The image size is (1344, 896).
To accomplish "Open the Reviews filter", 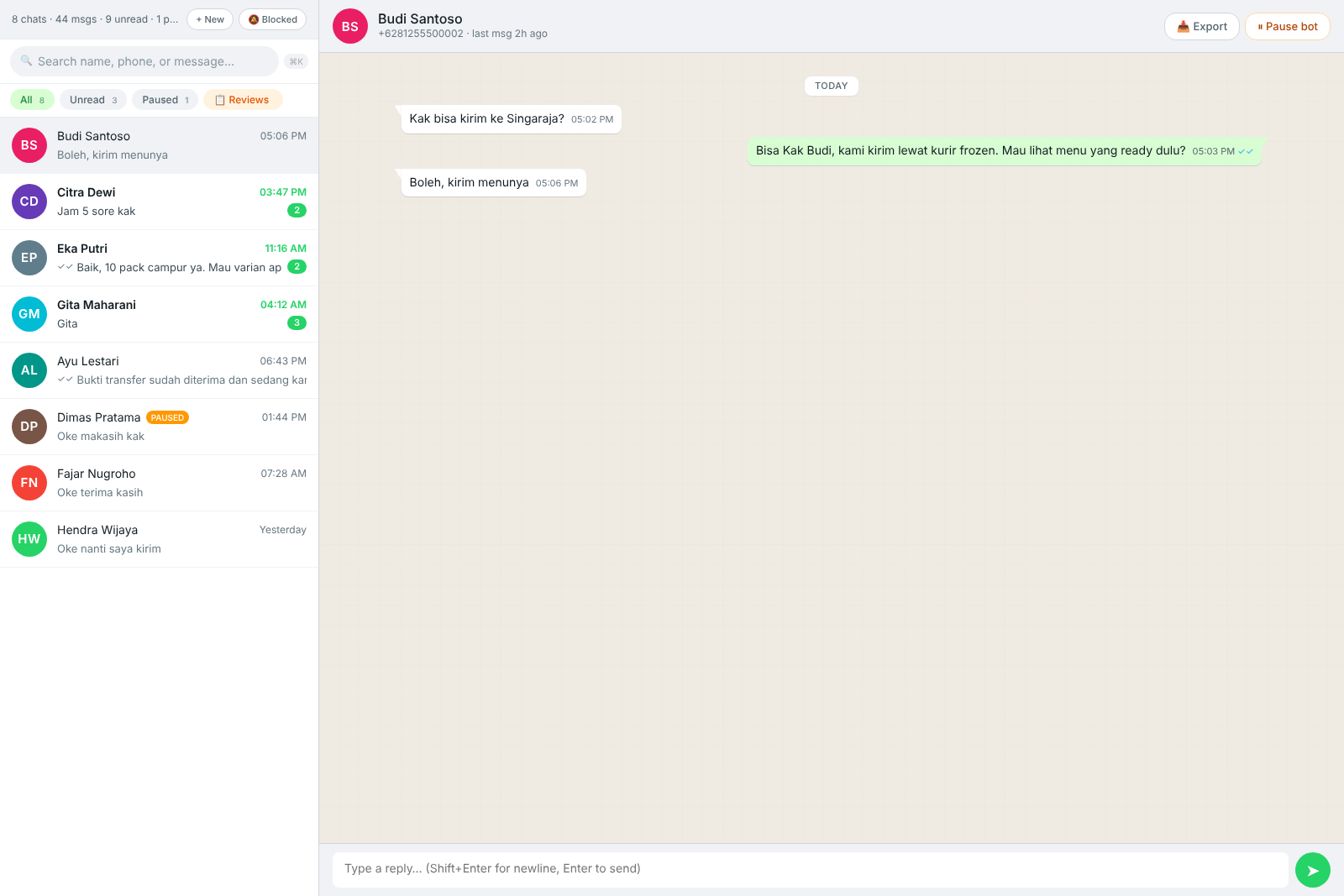I will click(x=243, y=100).
